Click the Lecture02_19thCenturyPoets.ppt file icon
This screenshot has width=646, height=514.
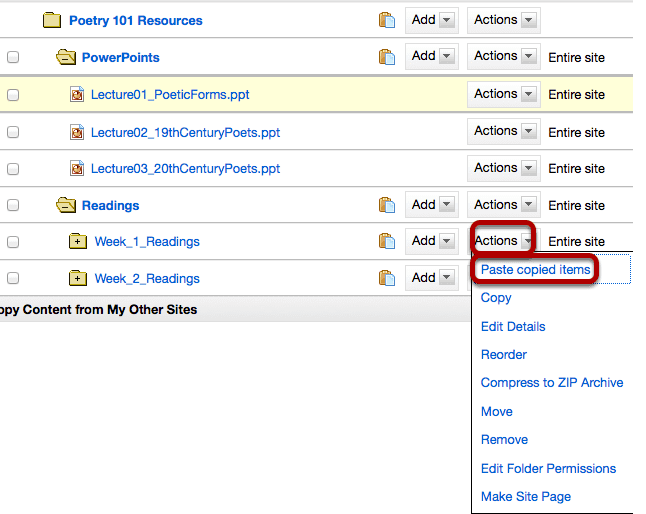(x=77, y=132)
